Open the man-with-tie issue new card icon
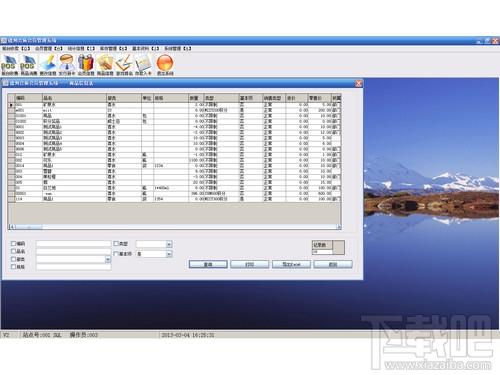 (67, 65)
